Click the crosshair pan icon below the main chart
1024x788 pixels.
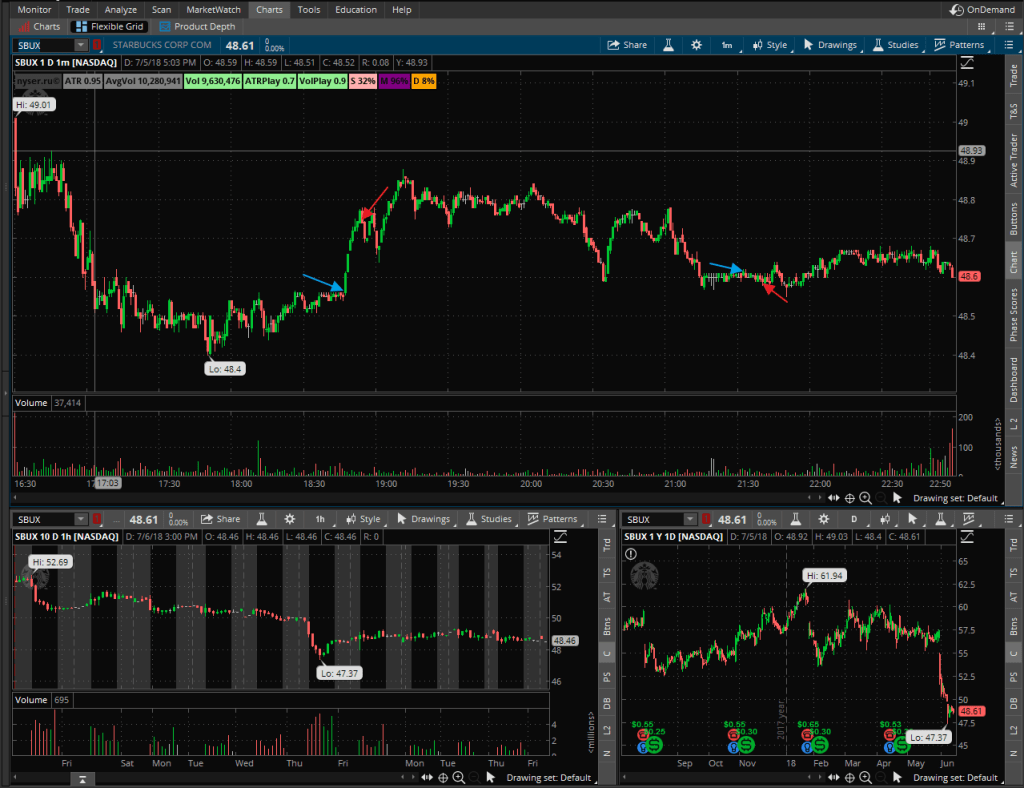849,497
